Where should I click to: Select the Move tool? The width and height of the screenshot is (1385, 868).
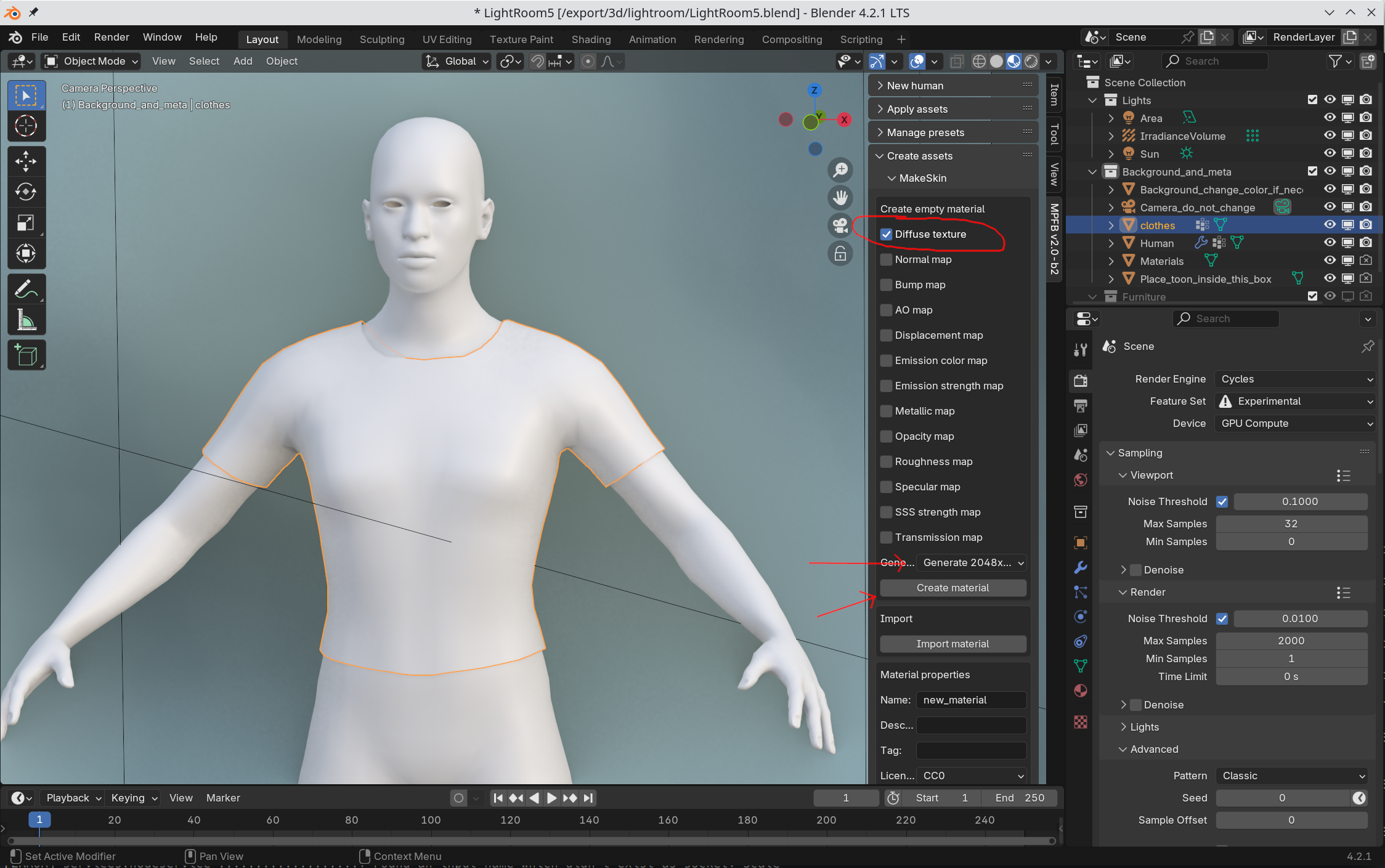tap(26, 161)
